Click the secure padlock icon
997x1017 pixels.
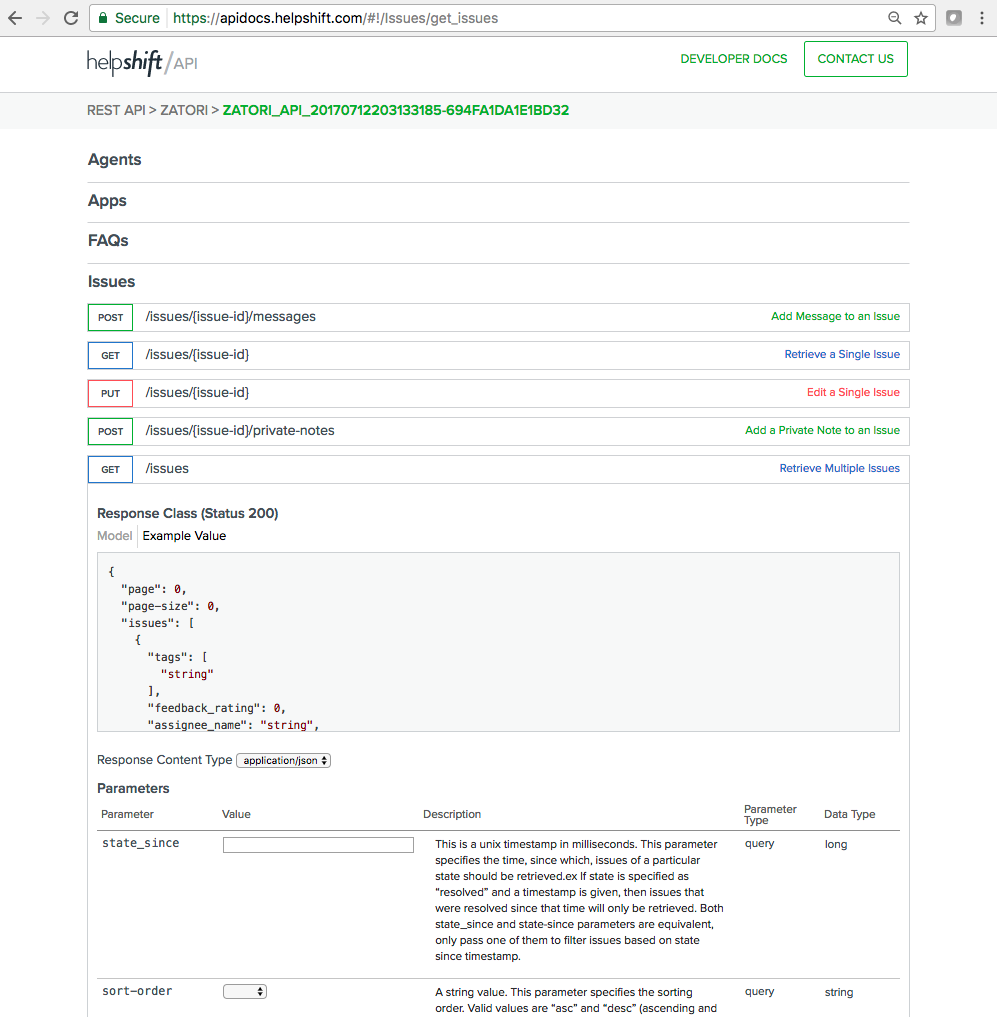102,18
